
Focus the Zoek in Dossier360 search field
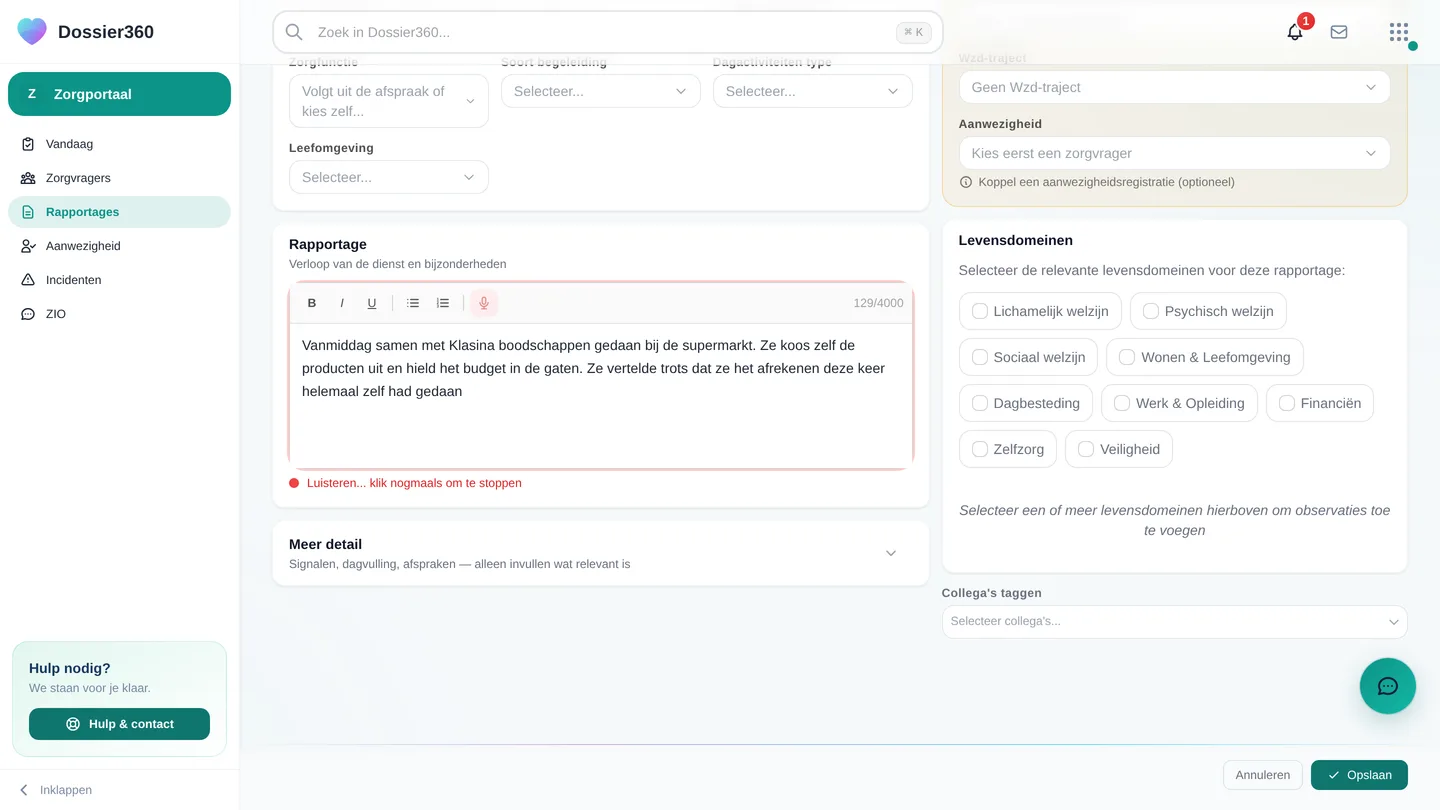(608, 32)
